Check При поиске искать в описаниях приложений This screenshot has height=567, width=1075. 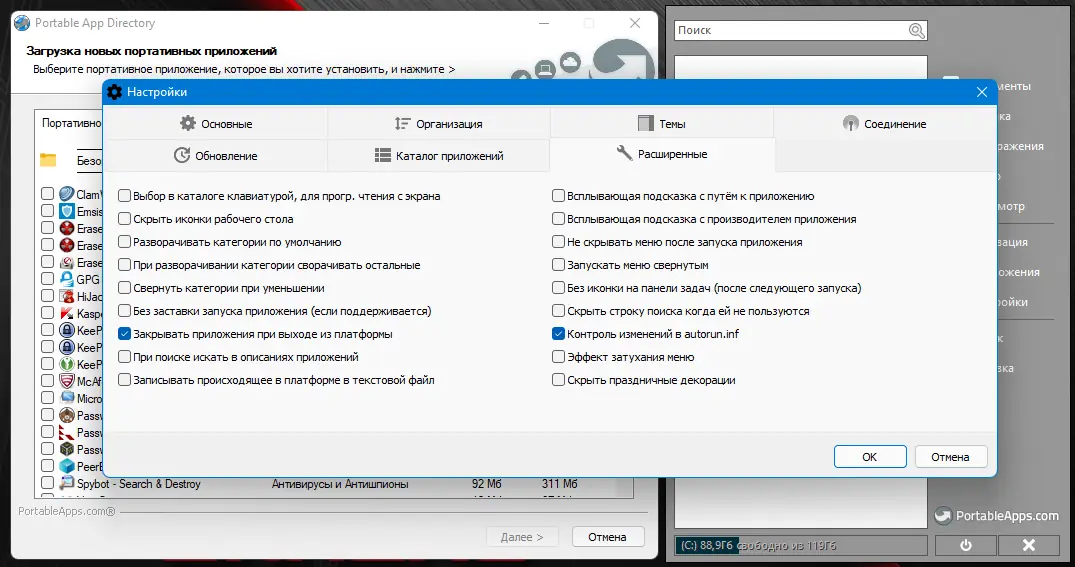coord(124,357)
